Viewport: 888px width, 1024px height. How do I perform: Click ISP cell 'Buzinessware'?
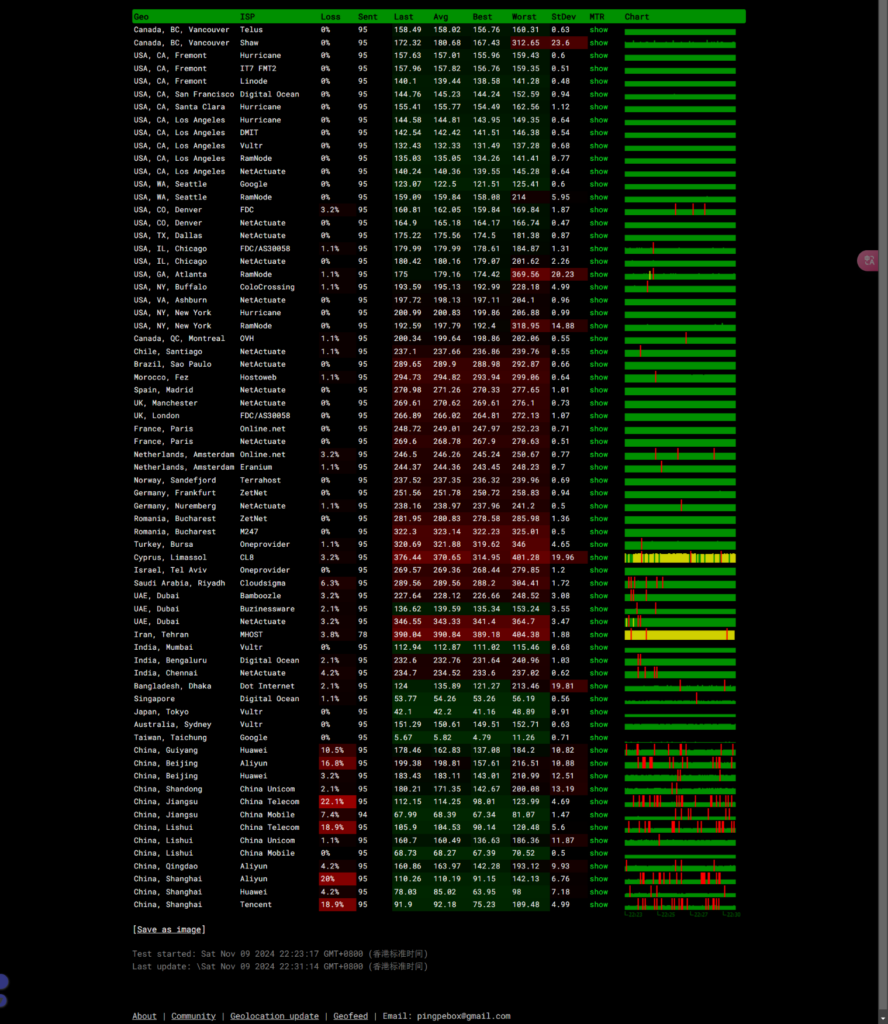(x=267, y=609)
